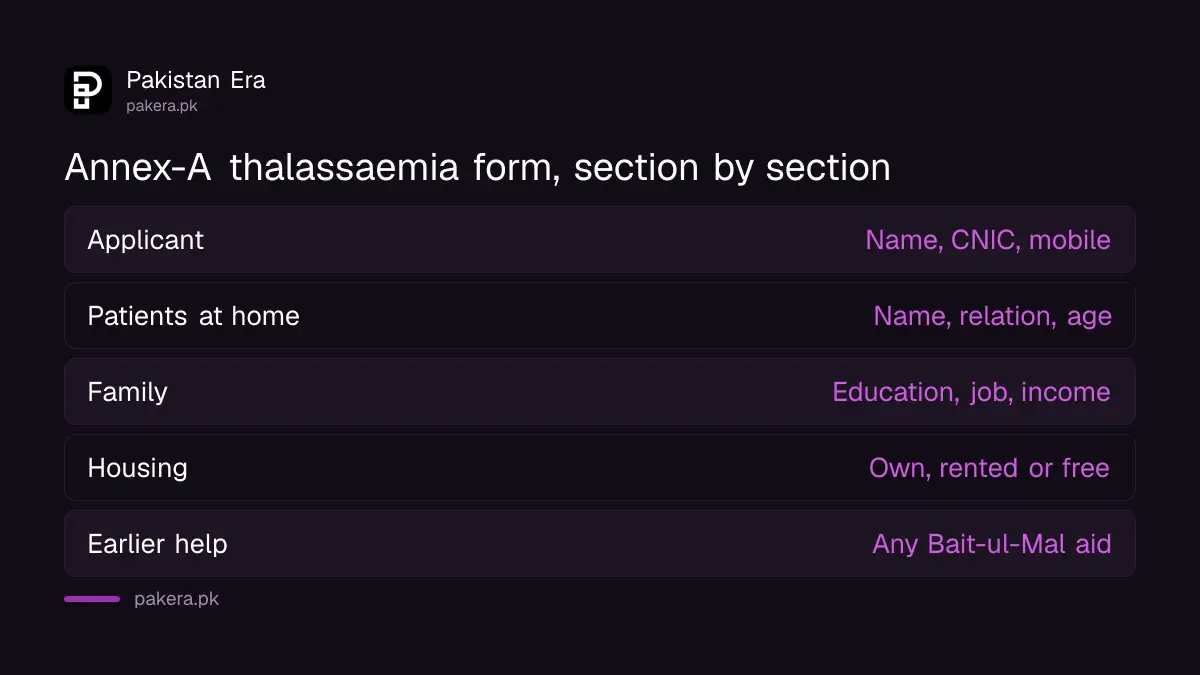Click the purple accent bar in footer
Image resolution: width=1200 pixels, height=675 pixels.
(92, 599)
